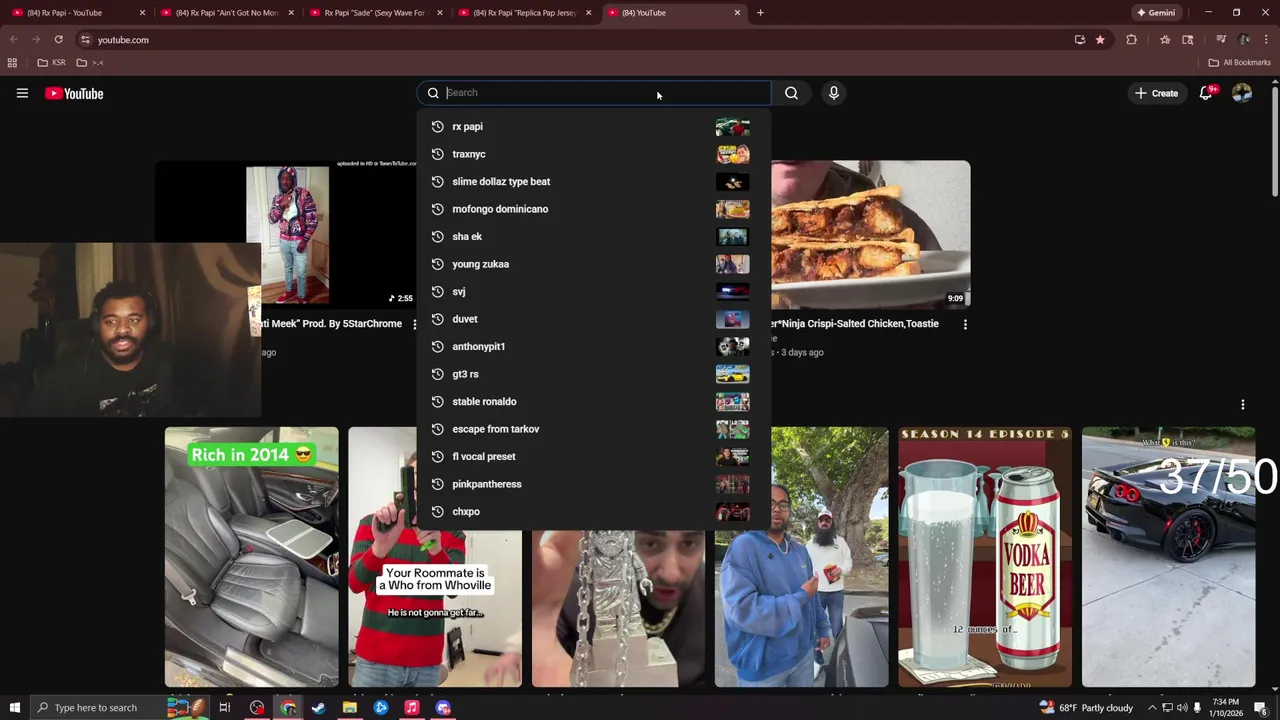Click the Create button
Image resolution: width=1280 pixels, height=720 pixels.
click(1156, 93)
